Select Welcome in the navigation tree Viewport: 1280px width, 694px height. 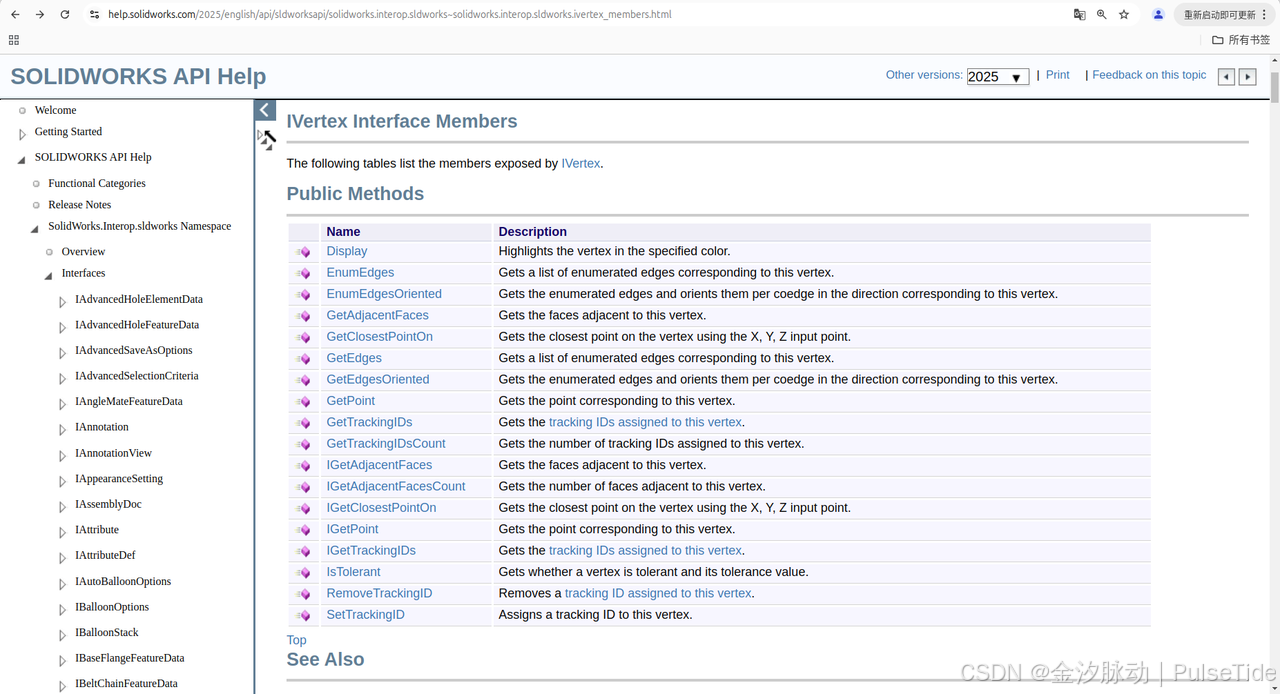pos(55,110)
